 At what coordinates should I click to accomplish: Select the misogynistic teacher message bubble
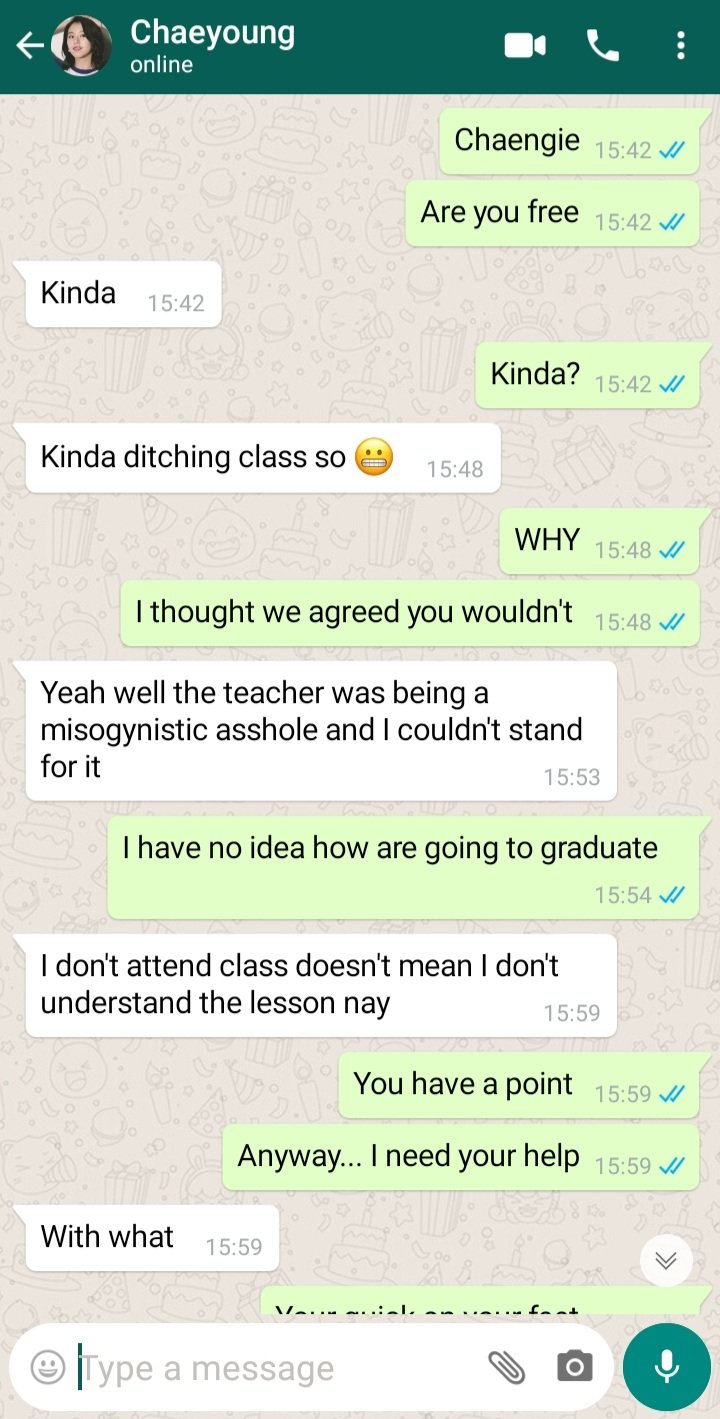321,730
